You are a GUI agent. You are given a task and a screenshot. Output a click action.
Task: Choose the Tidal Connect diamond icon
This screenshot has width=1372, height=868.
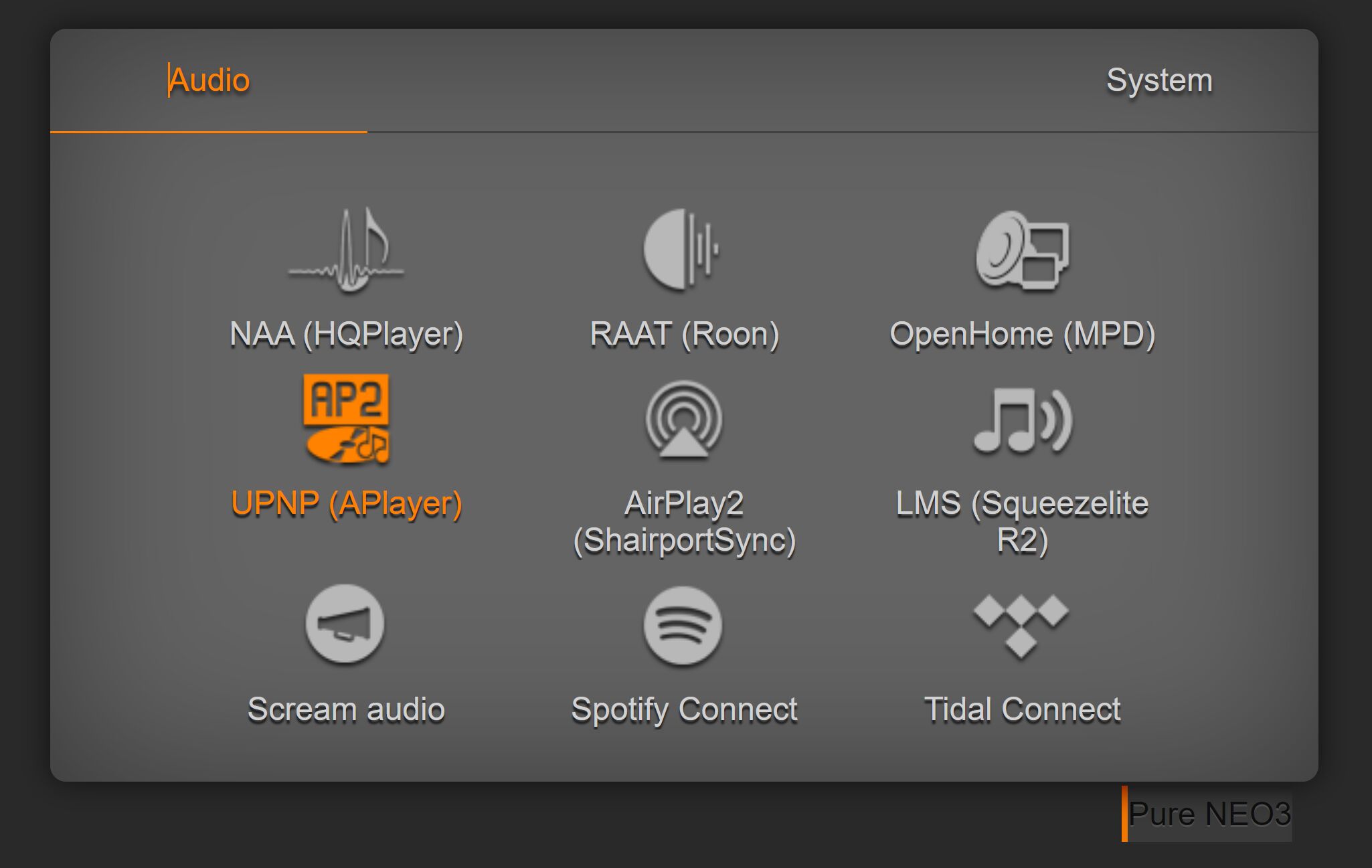[x=1021, y=626]
